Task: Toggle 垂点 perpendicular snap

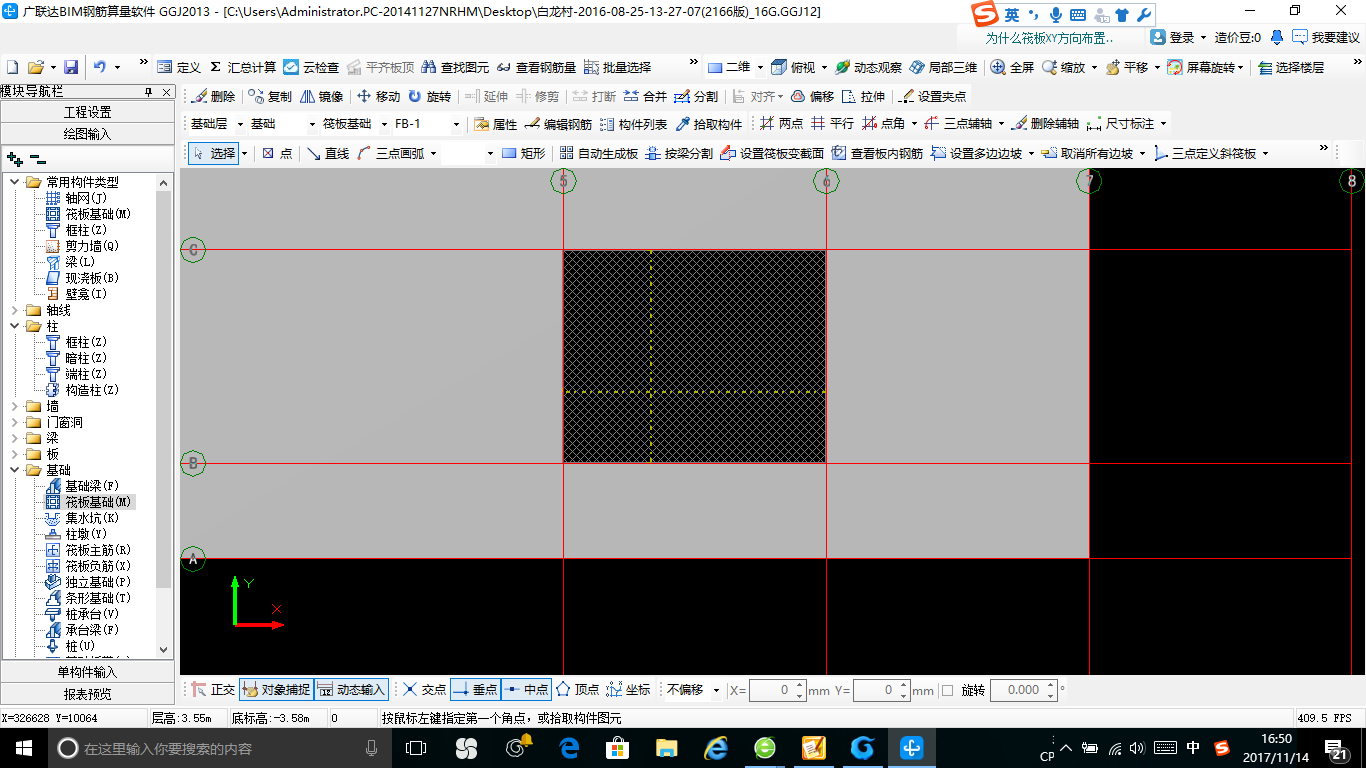Action: tap(475, 690)
